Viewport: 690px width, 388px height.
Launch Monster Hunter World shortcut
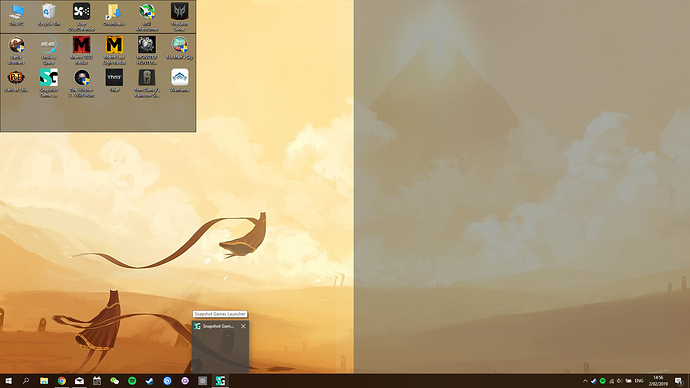(147, 50)
